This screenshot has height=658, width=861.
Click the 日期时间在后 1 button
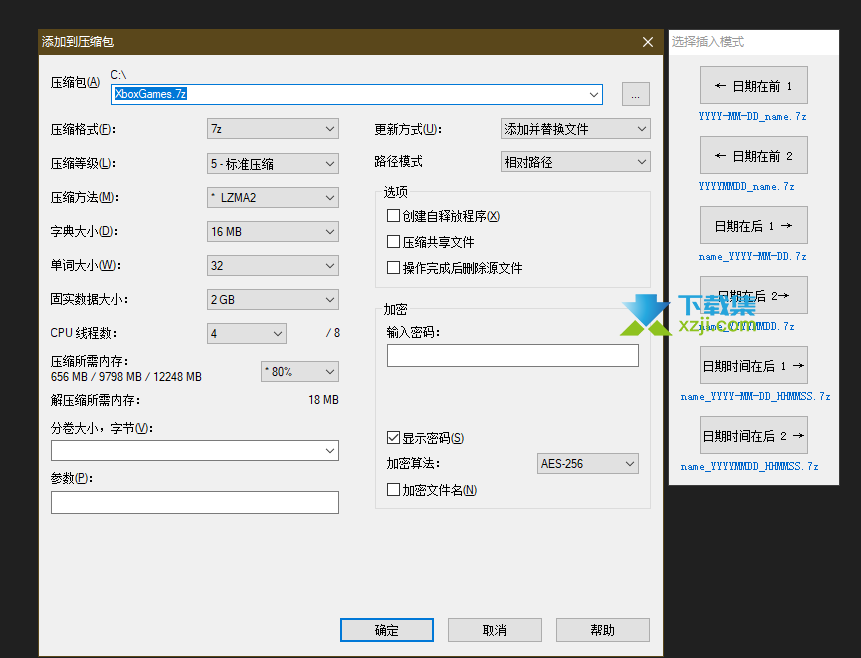[x=753, y=365]
